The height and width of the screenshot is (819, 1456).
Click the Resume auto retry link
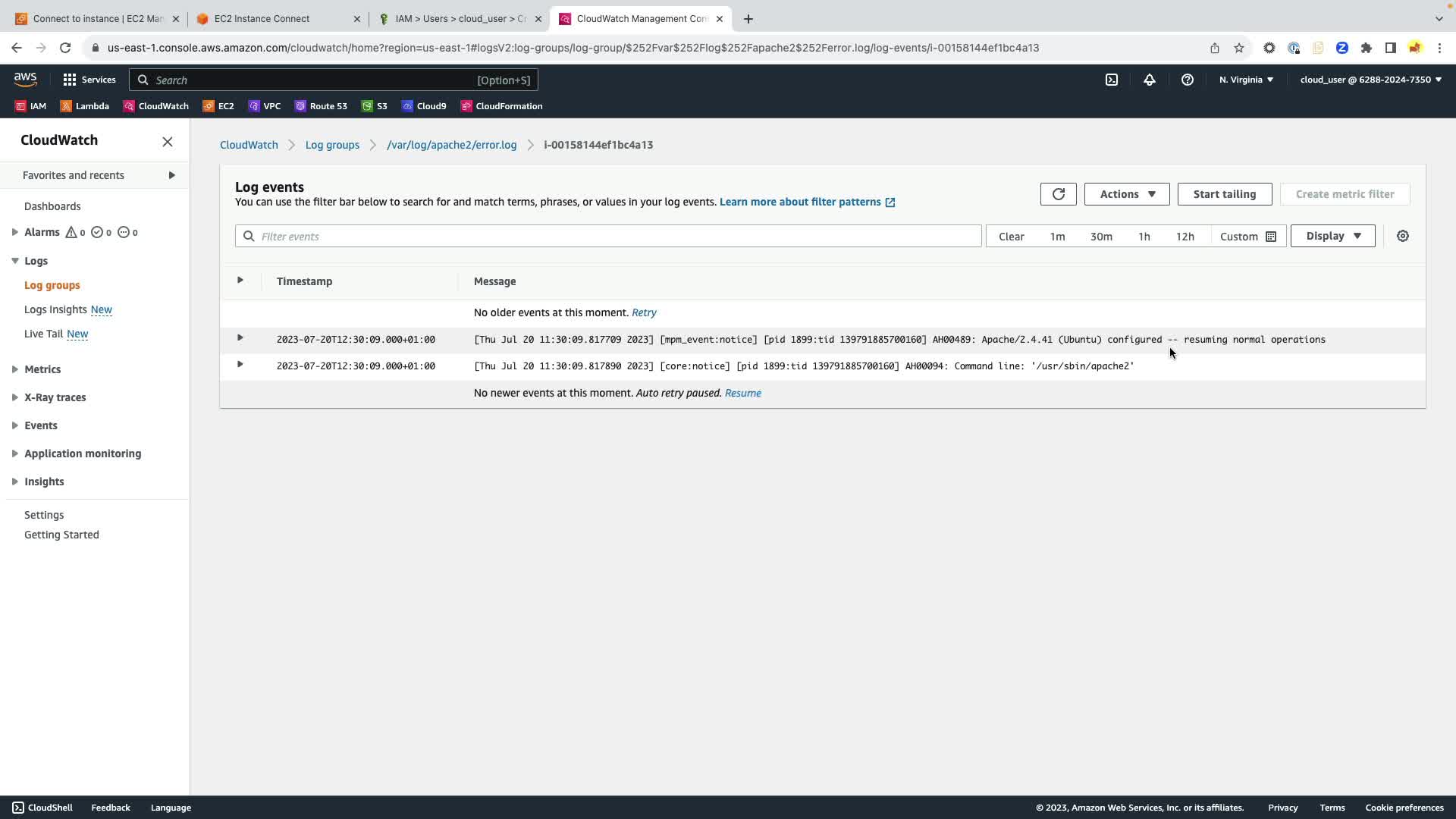pos(742,393)
